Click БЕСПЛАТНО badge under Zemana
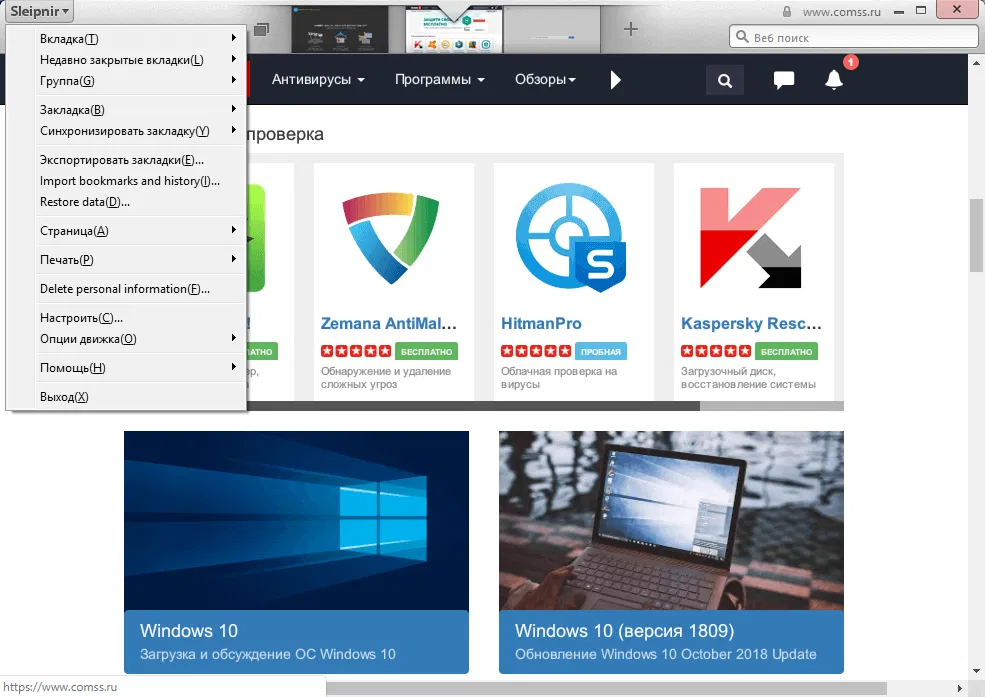Image resolution: width=985 pixels, height=697 pixels. [x=427, y=352]
